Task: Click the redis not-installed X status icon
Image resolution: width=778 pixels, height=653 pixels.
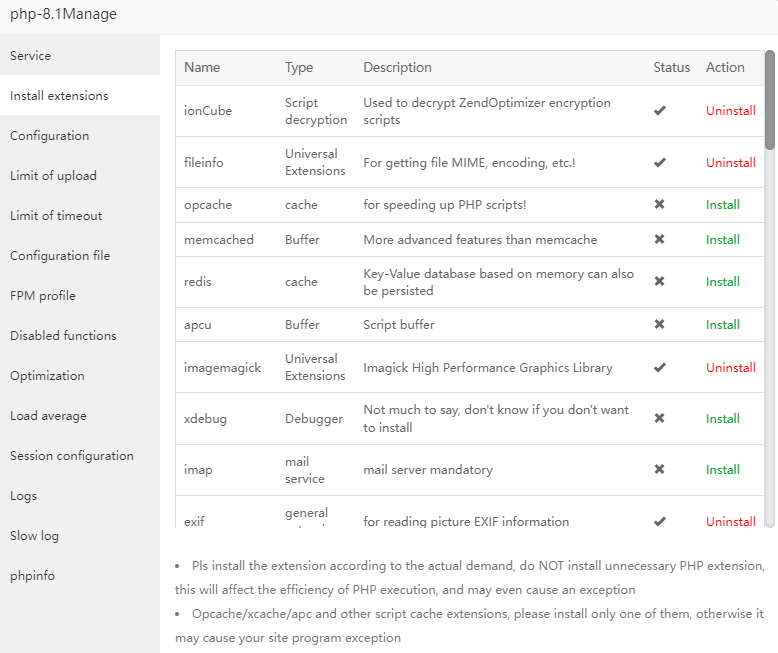Action: [660, 282]
